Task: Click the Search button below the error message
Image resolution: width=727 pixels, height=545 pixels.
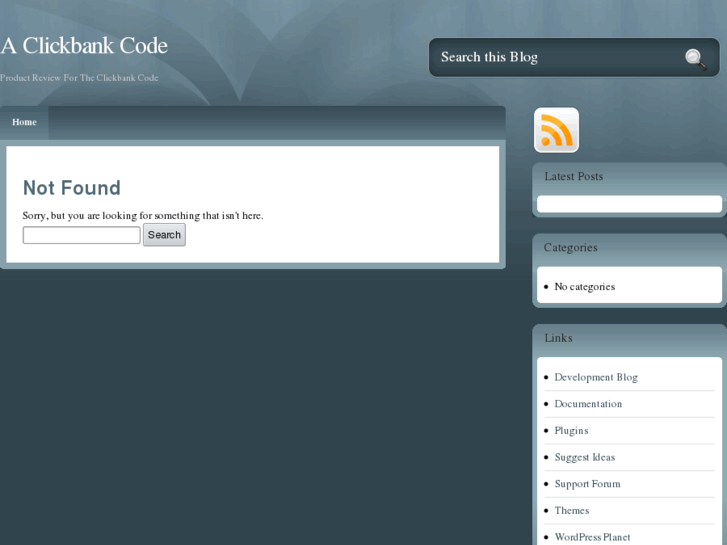Action: coord(164,235)
